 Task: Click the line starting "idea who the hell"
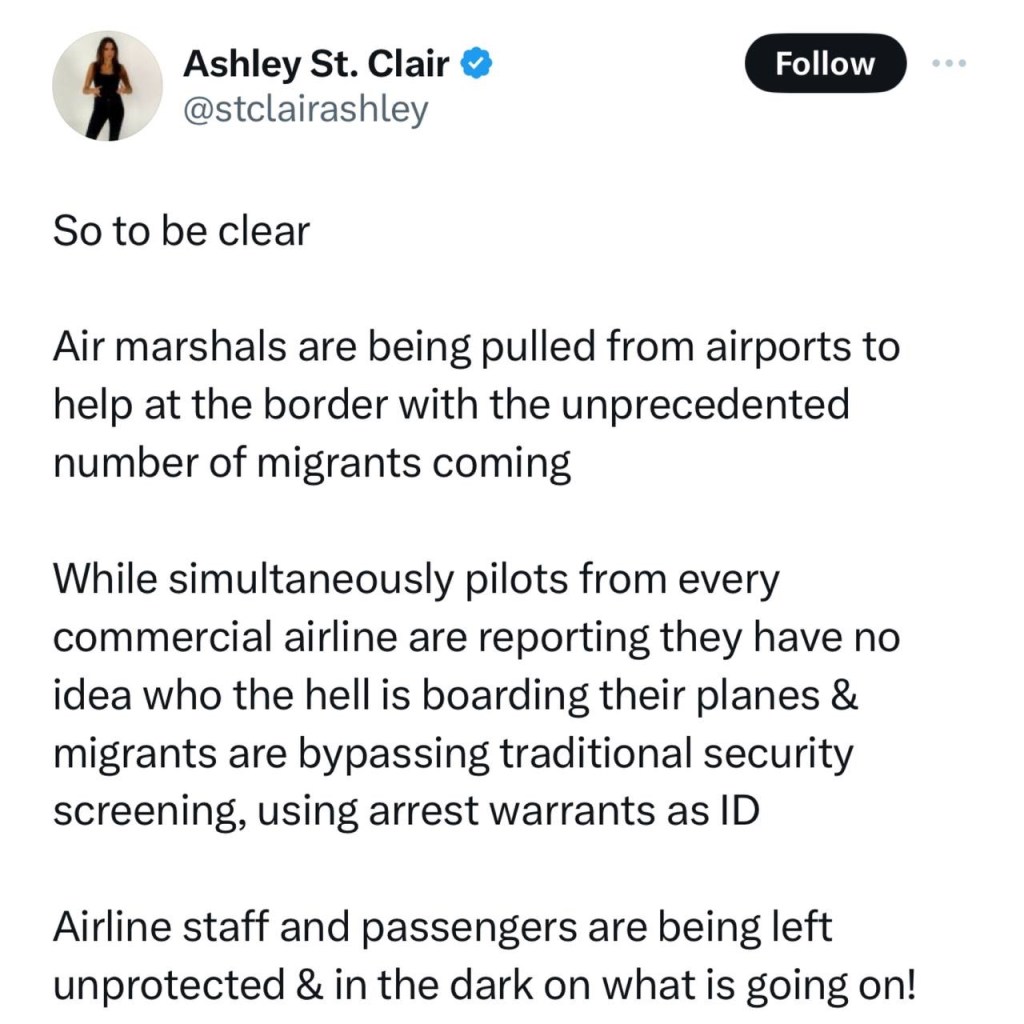455,695
